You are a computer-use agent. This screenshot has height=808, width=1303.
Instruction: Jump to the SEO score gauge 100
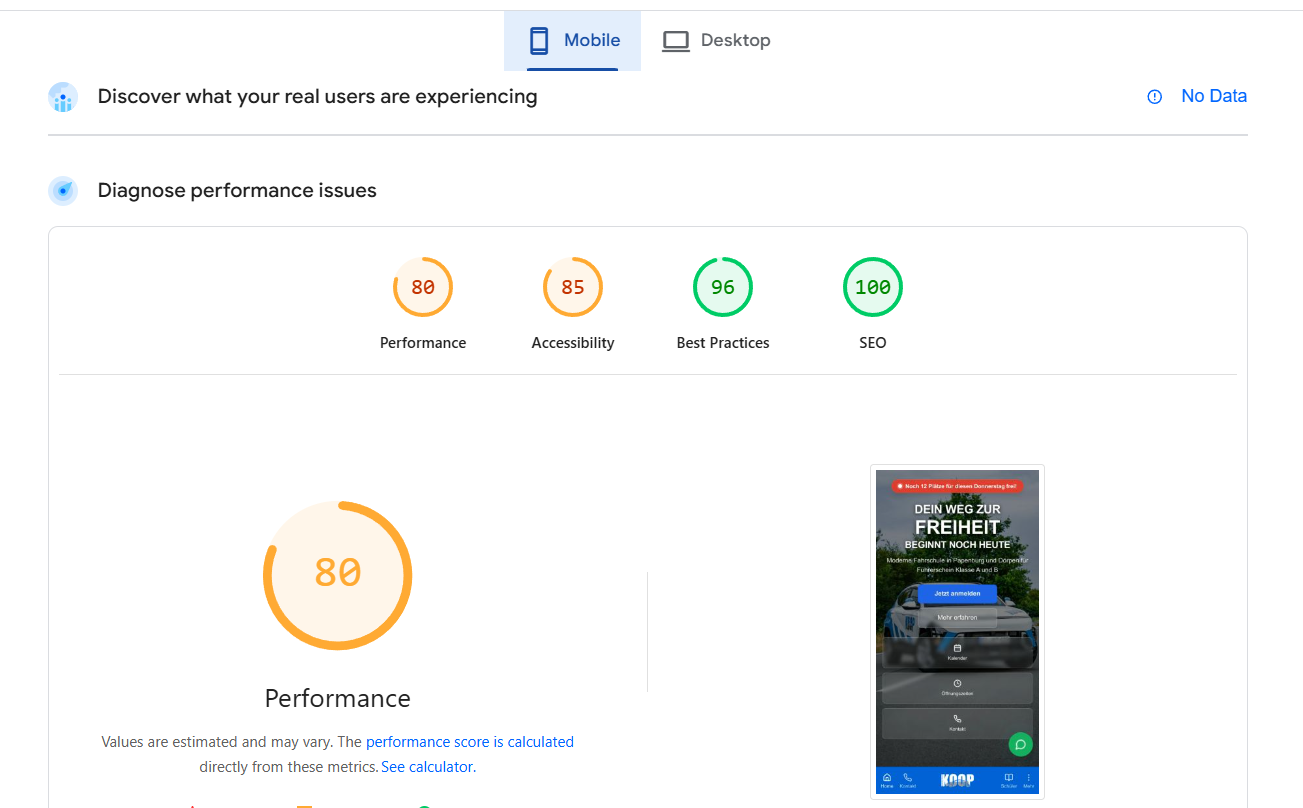[873, 288]
